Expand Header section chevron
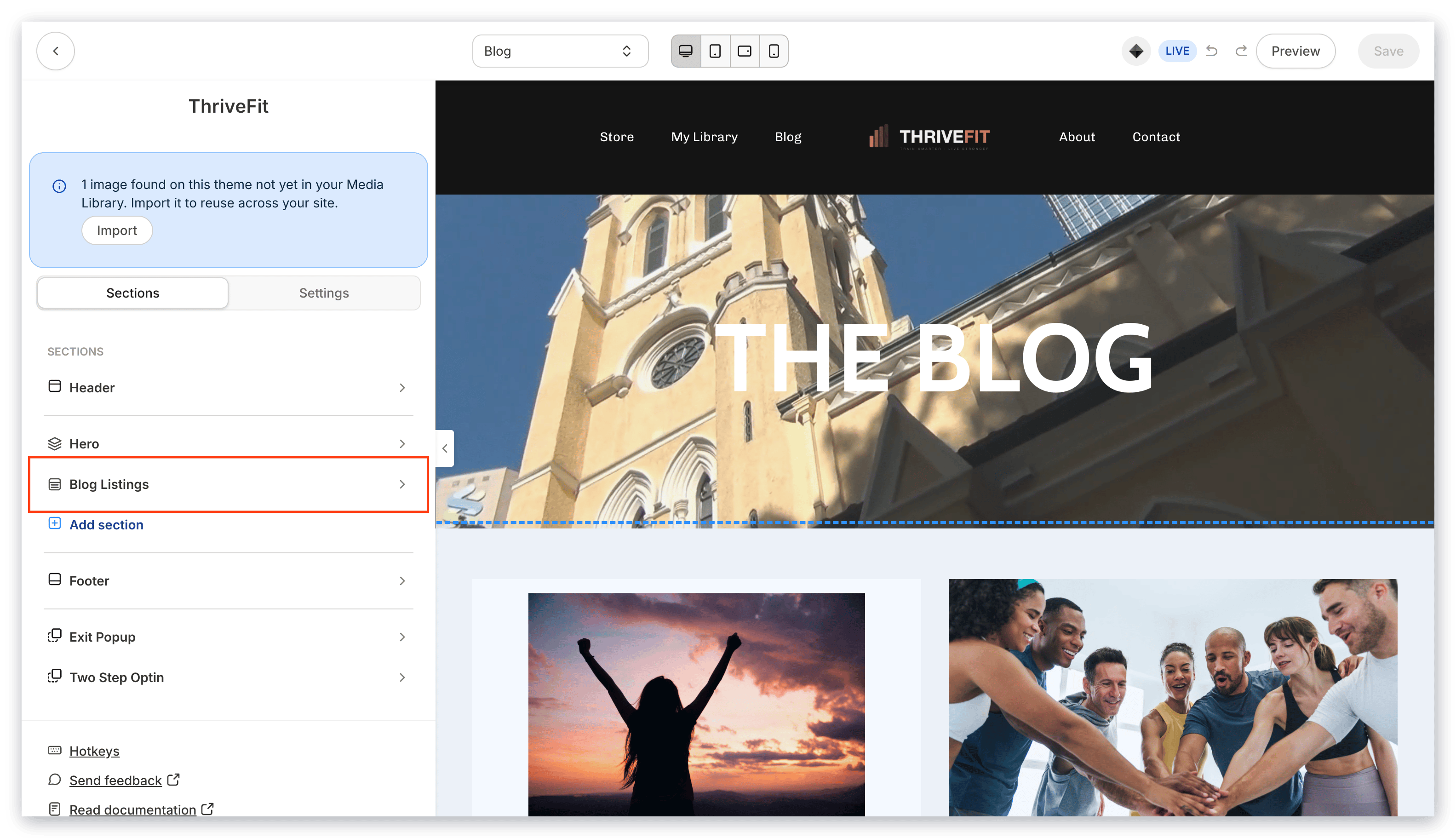The image size is (1456, 838). point(402,388)
